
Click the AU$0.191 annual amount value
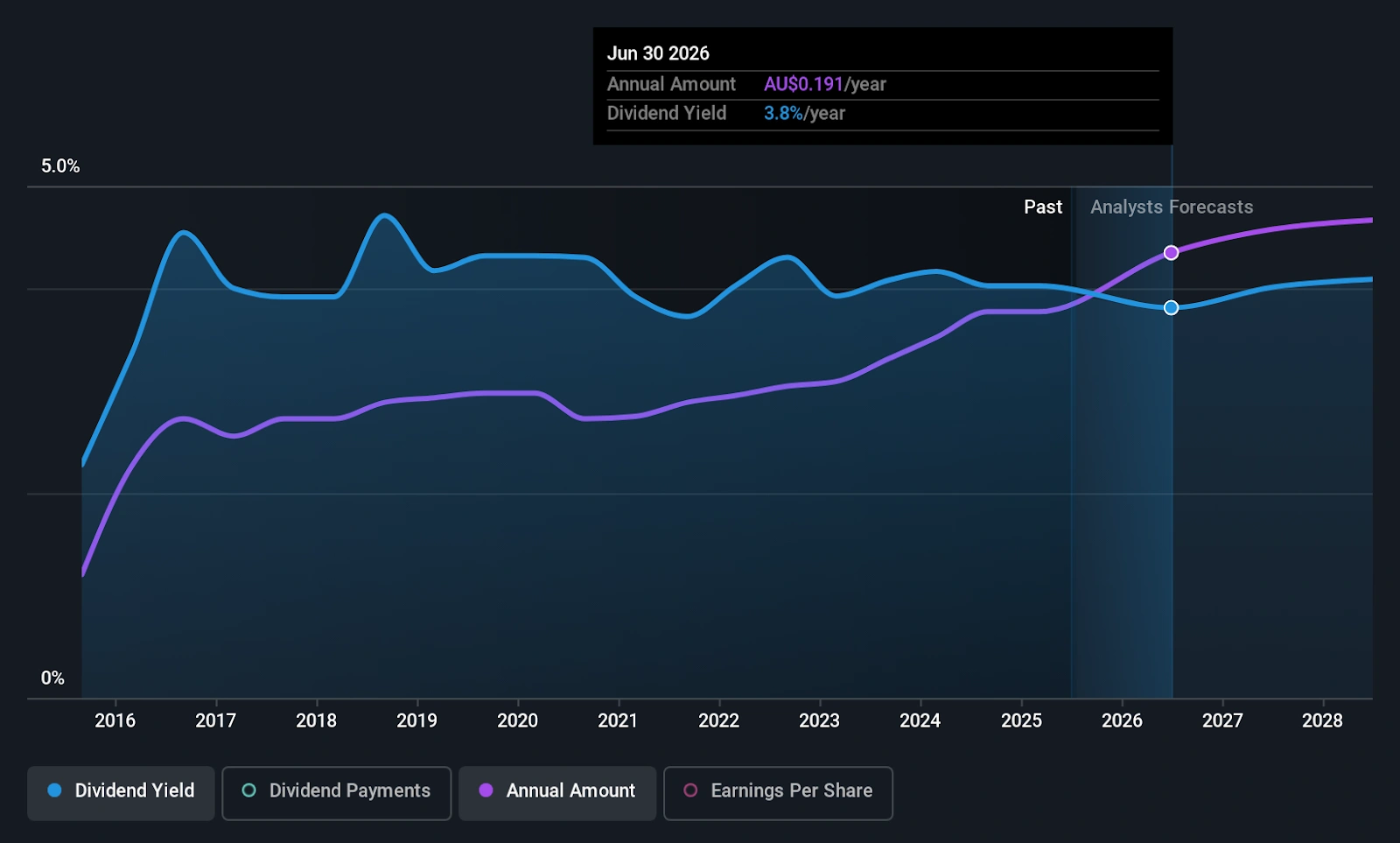(802, 84)
